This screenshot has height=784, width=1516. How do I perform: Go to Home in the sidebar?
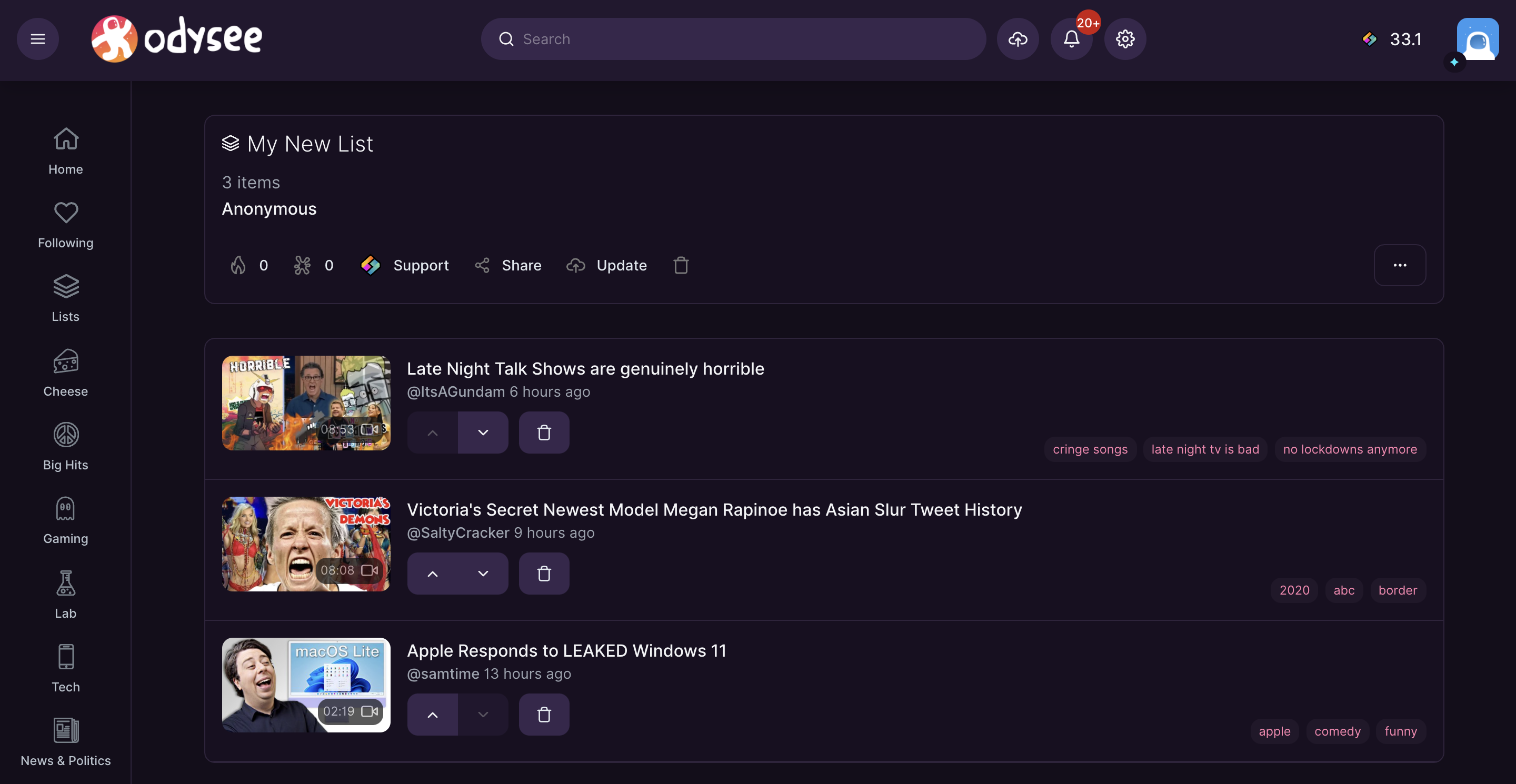click(x=65, y=152)
